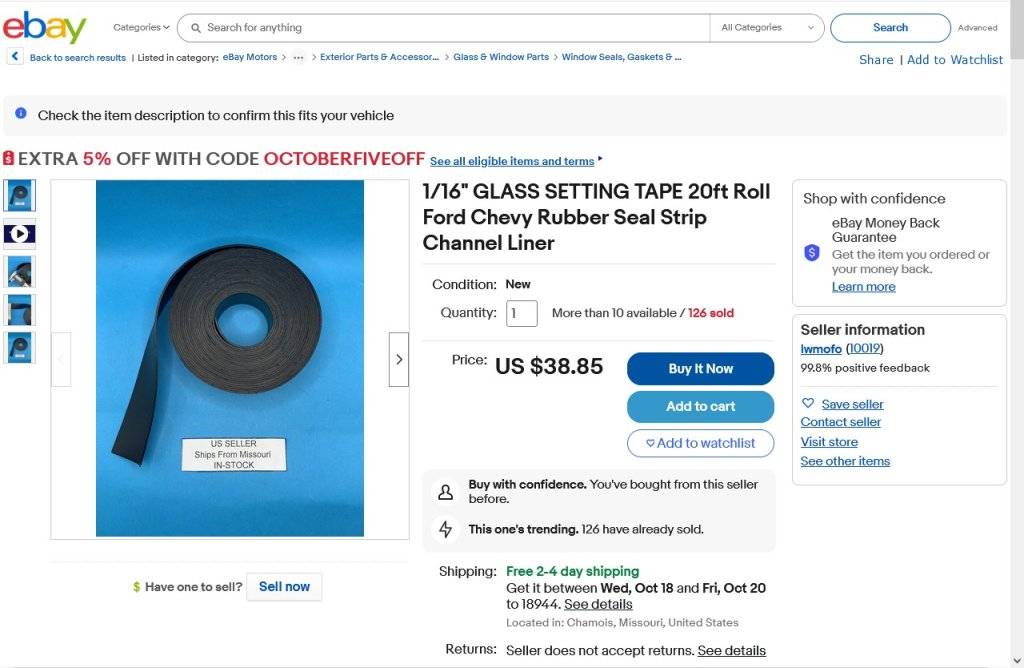Viewport: 1024px width, 668px height.
Task: Open the All Categories selector
Action: tap(767, 28)
